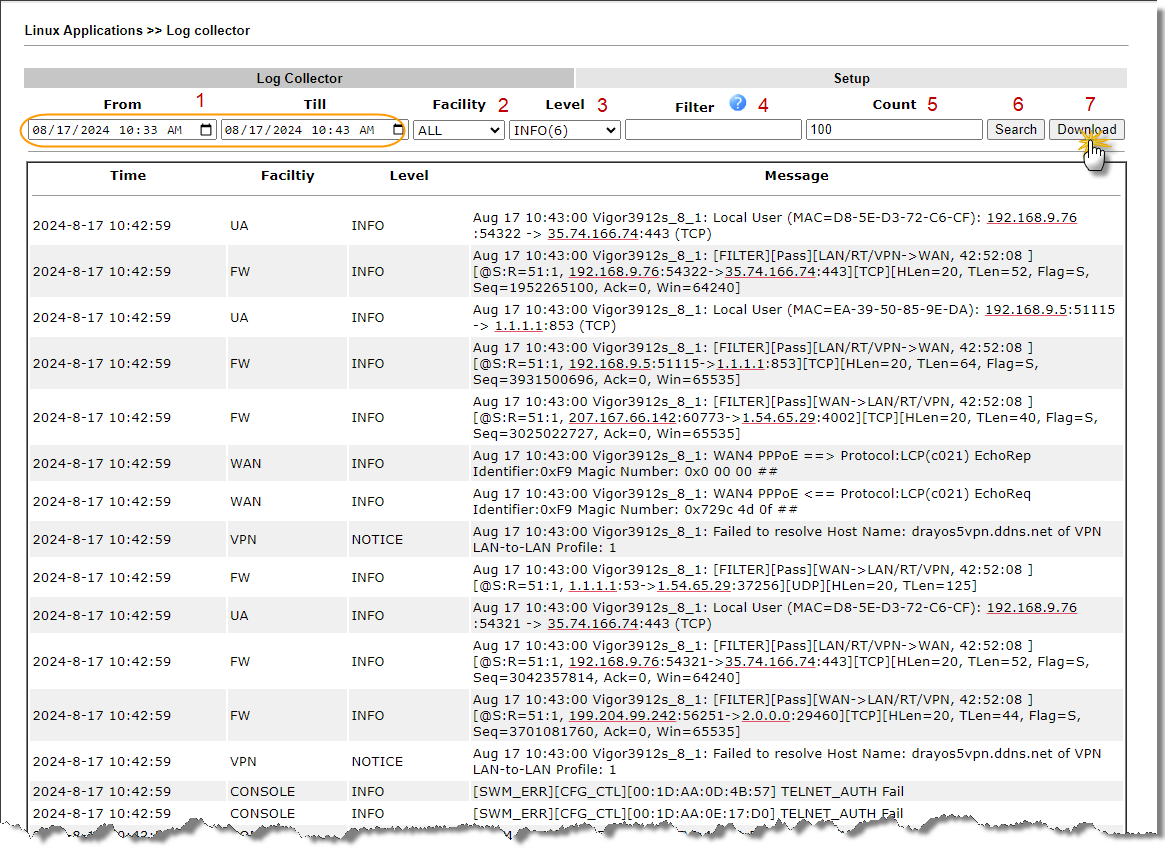Open the calendar picker in the Till field
This screenshot has width=1165, height=849.
pos(398,130)
